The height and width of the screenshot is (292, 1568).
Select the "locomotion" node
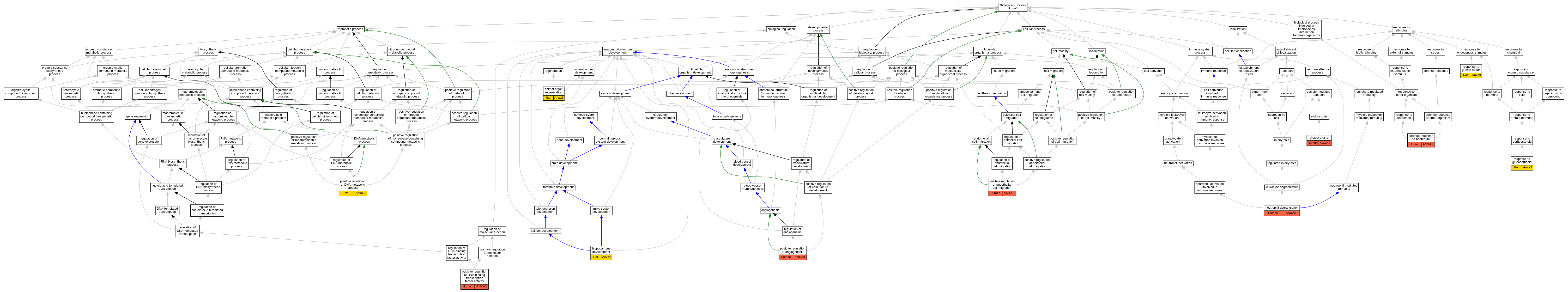point(1097,51)
